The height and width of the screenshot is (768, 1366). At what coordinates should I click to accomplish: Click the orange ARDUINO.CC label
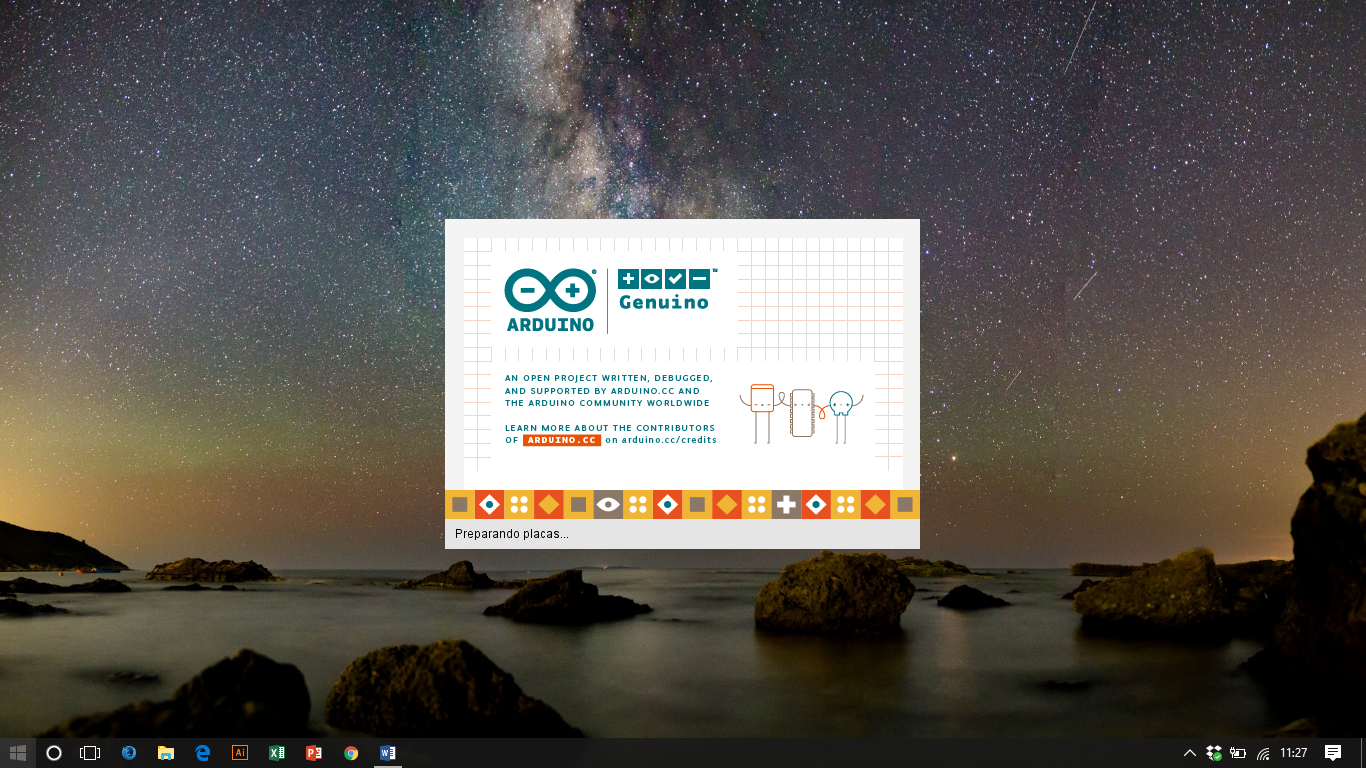[x=562, y=440]
